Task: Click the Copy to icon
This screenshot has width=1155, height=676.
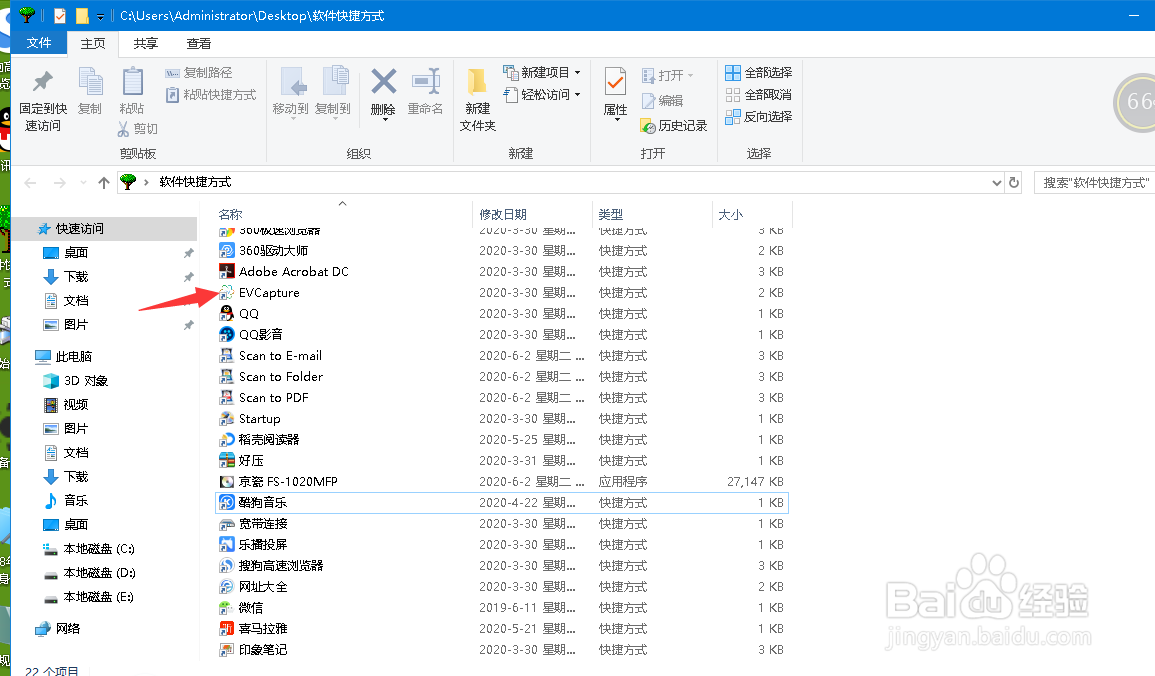Action: [335, 81]
